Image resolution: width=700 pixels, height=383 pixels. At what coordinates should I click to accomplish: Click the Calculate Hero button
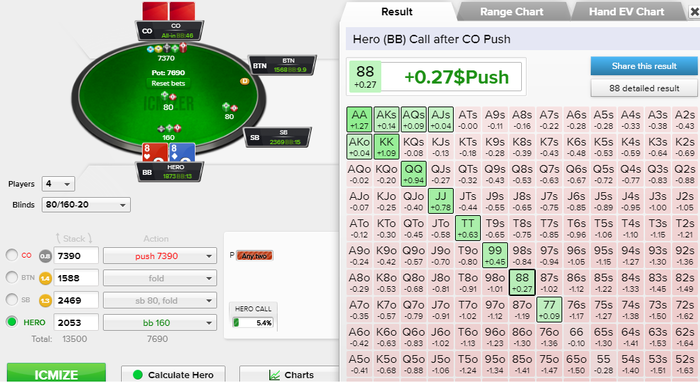(173, 375)
